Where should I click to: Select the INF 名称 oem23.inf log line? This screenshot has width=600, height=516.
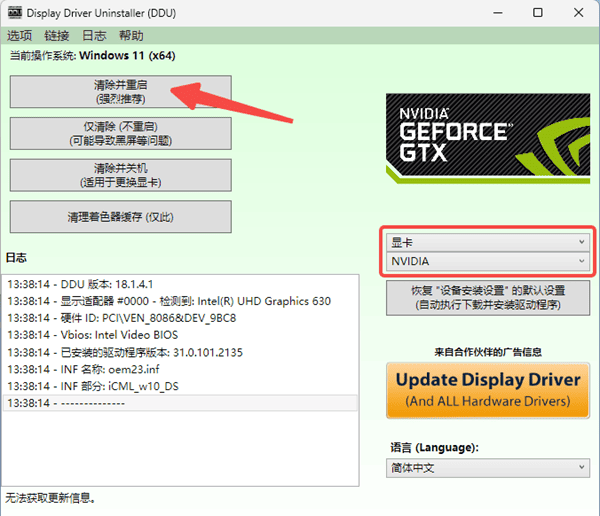[180, 369]
